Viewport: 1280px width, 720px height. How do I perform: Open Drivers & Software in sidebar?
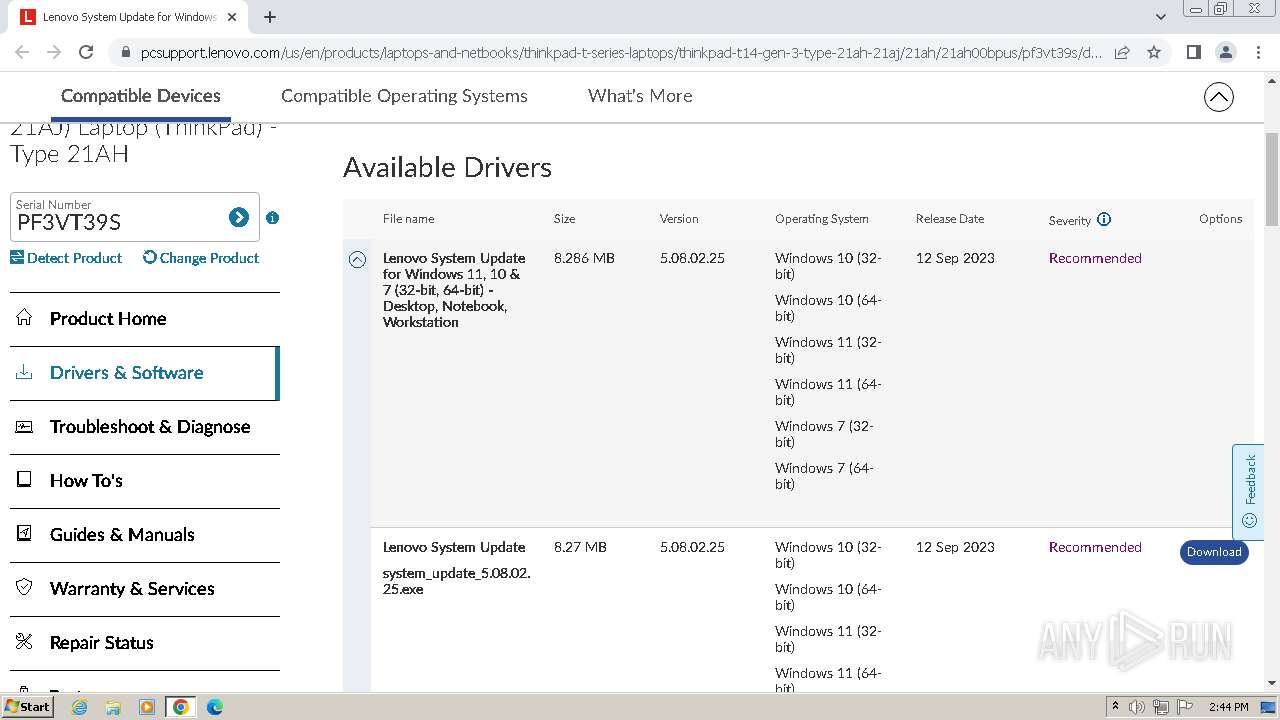[145, 373]
